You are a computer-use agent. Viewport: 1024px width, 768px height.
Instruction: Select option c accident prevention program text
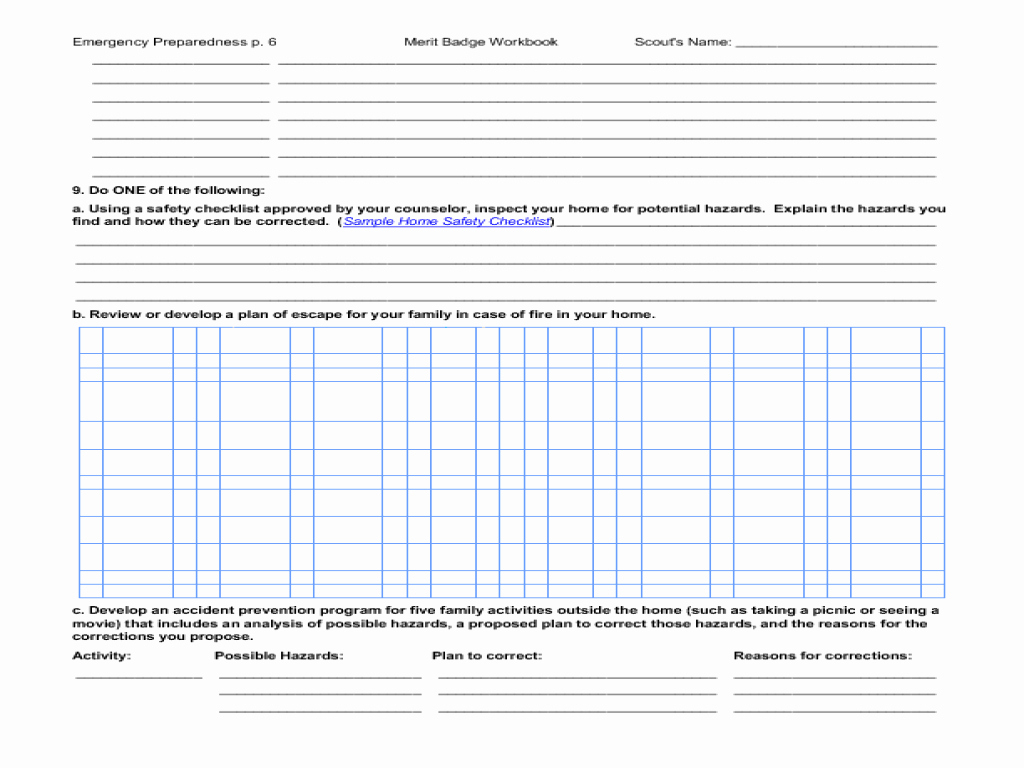(x=505, y=623)
